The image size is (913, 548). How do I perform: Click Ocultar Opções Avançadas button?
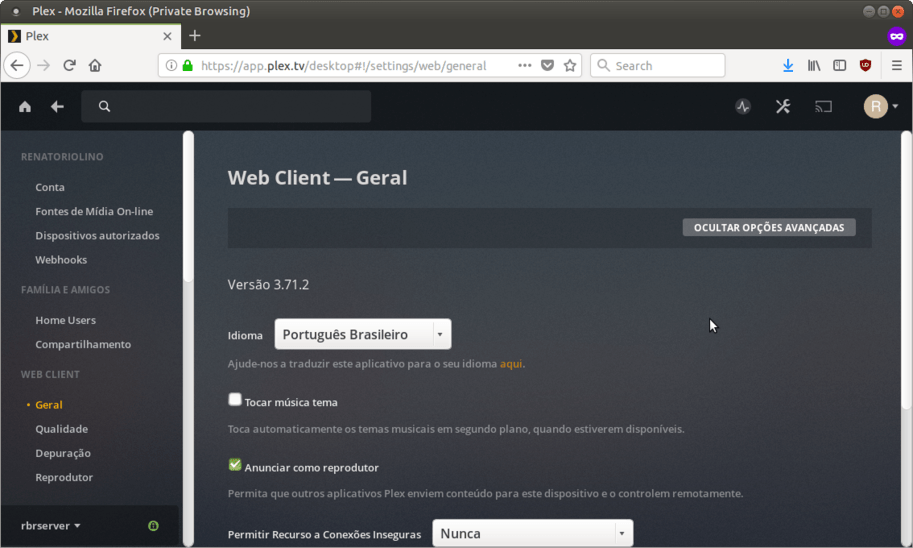[769, 228]
